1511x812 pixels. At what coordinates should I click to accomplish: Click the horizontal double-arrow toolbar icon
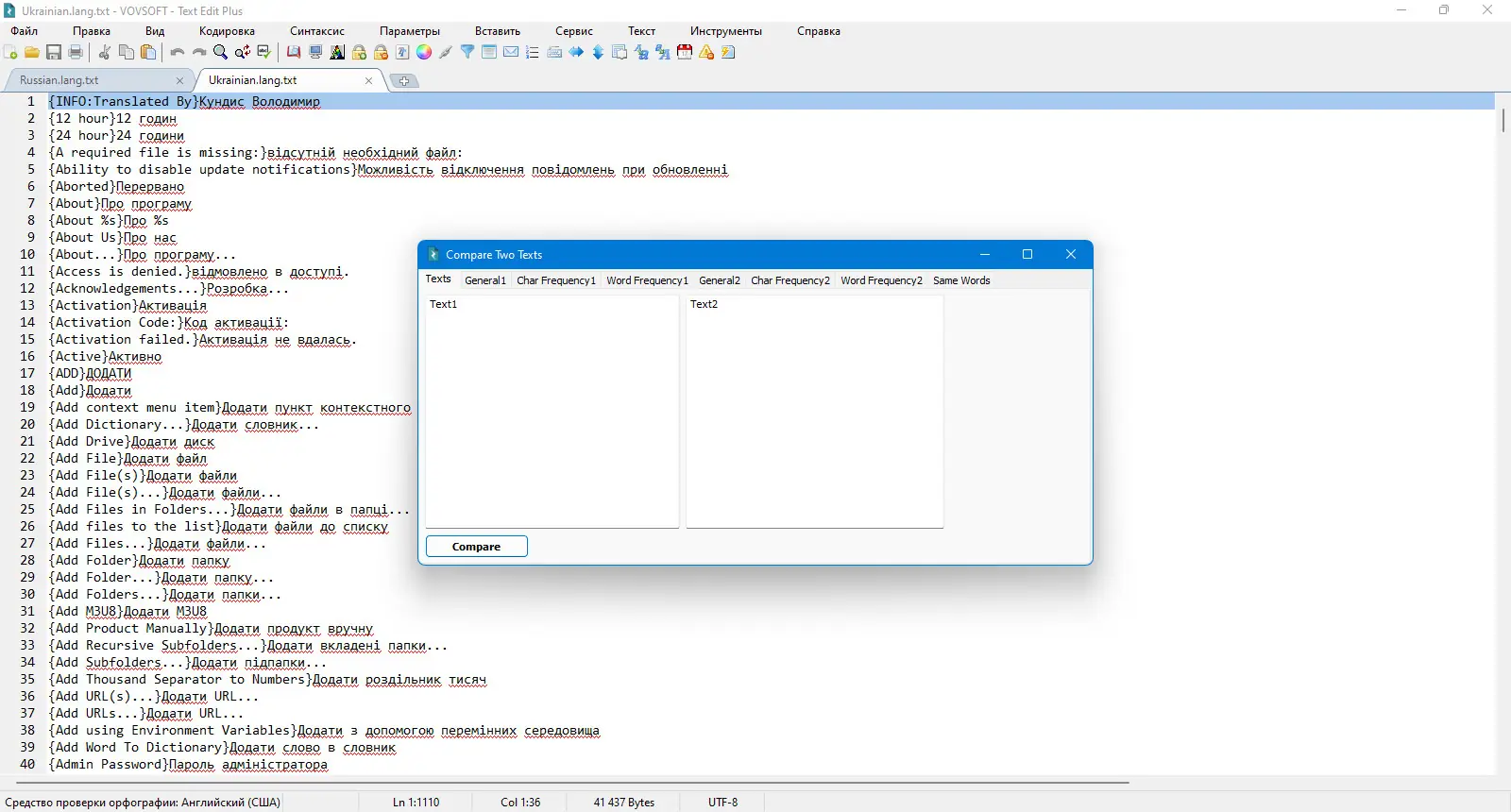coord(576,53)
